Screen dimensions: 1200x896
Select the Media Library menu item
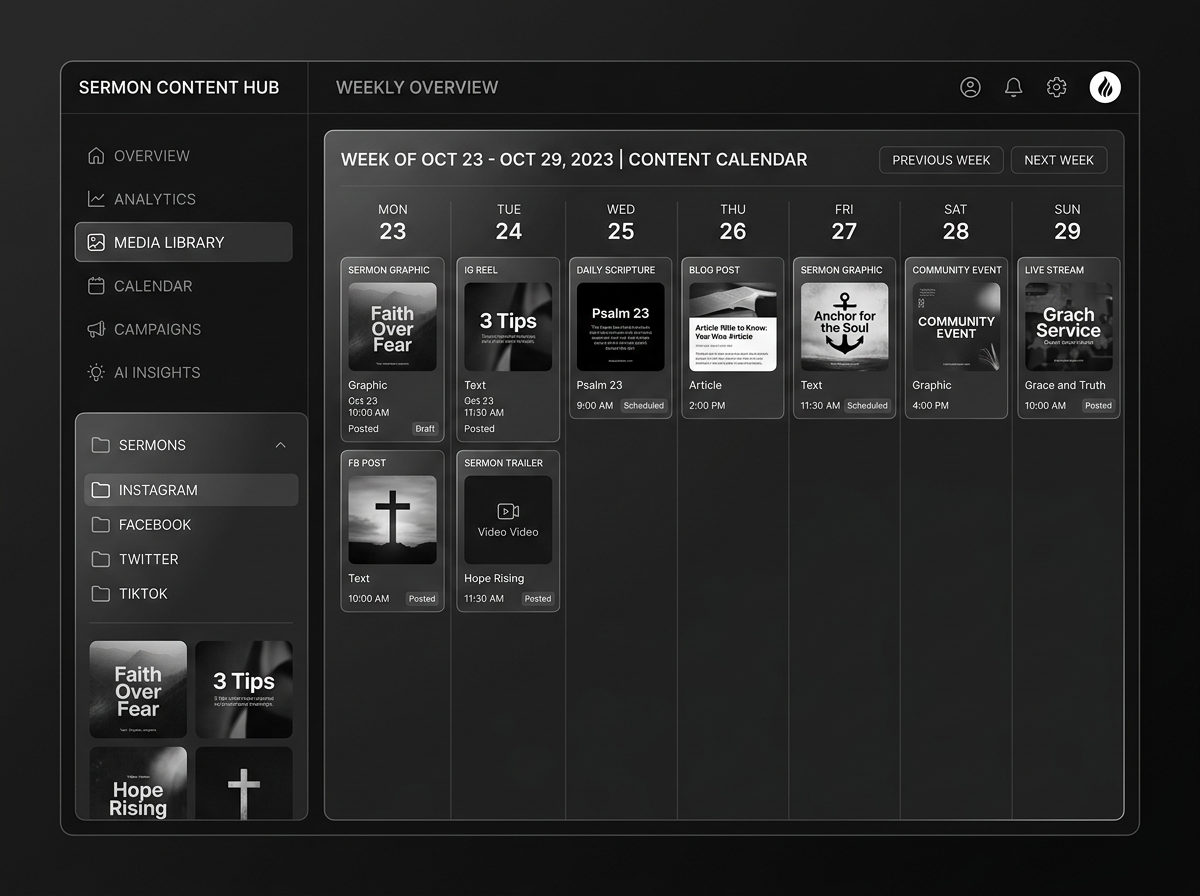[183, 242]
